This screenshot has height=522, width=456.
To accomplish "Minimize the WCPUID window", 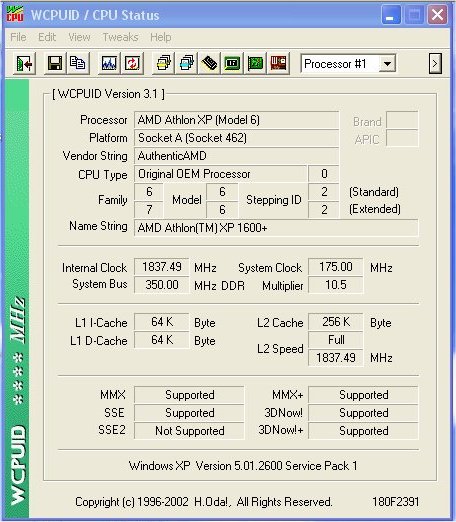I will (x=391, y=15).
